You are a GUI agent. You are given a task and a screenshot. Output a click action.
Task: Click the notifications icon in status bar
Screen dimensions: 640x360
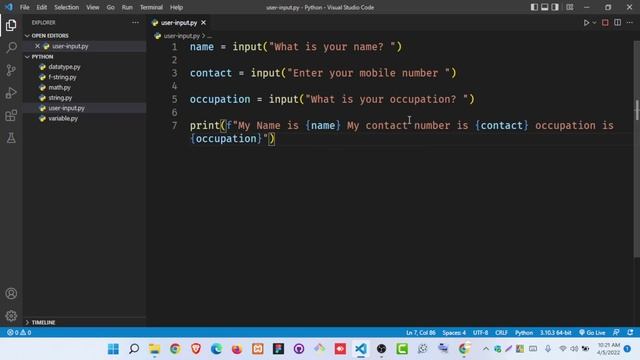click(630, 333)
